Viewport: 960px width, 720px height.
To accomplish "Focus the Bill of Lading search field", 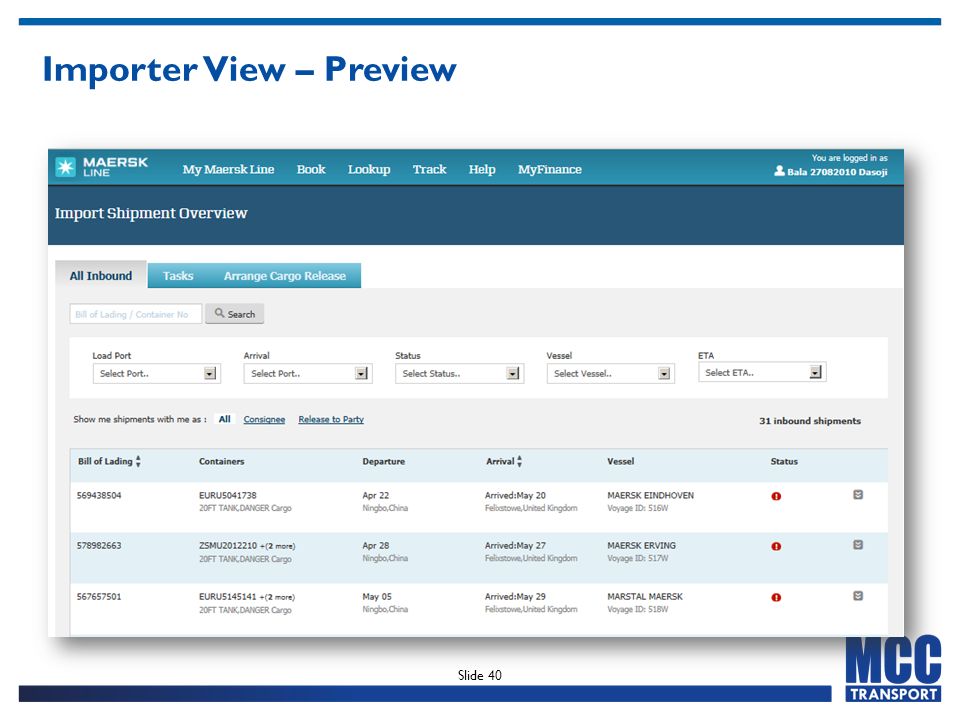I will 135,314.
